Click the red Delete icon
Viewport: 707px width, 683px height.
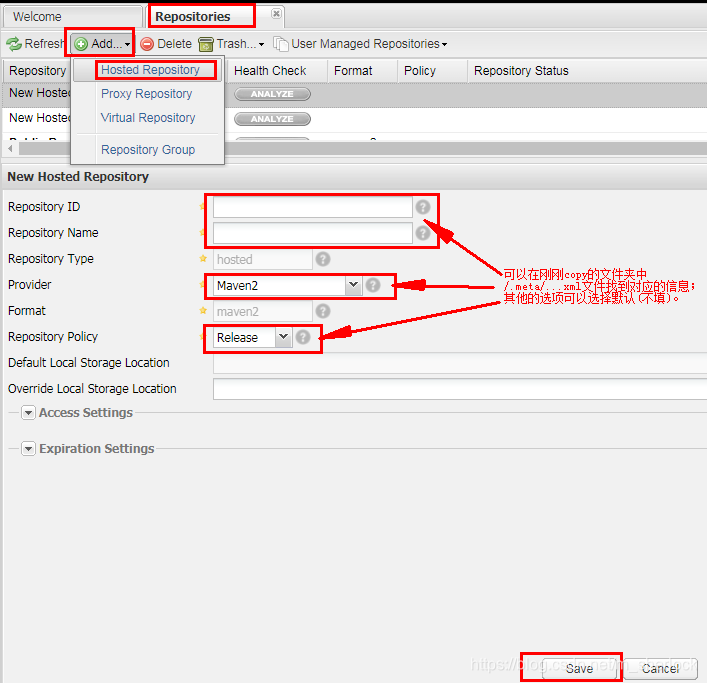pos(147,44)
